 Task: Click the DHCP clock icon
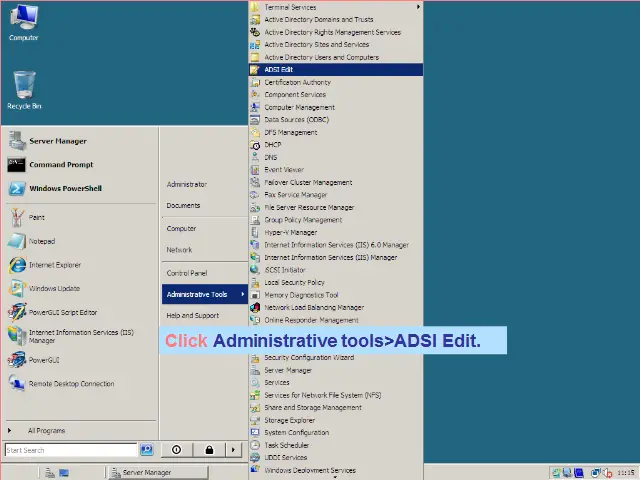[255, 145]
